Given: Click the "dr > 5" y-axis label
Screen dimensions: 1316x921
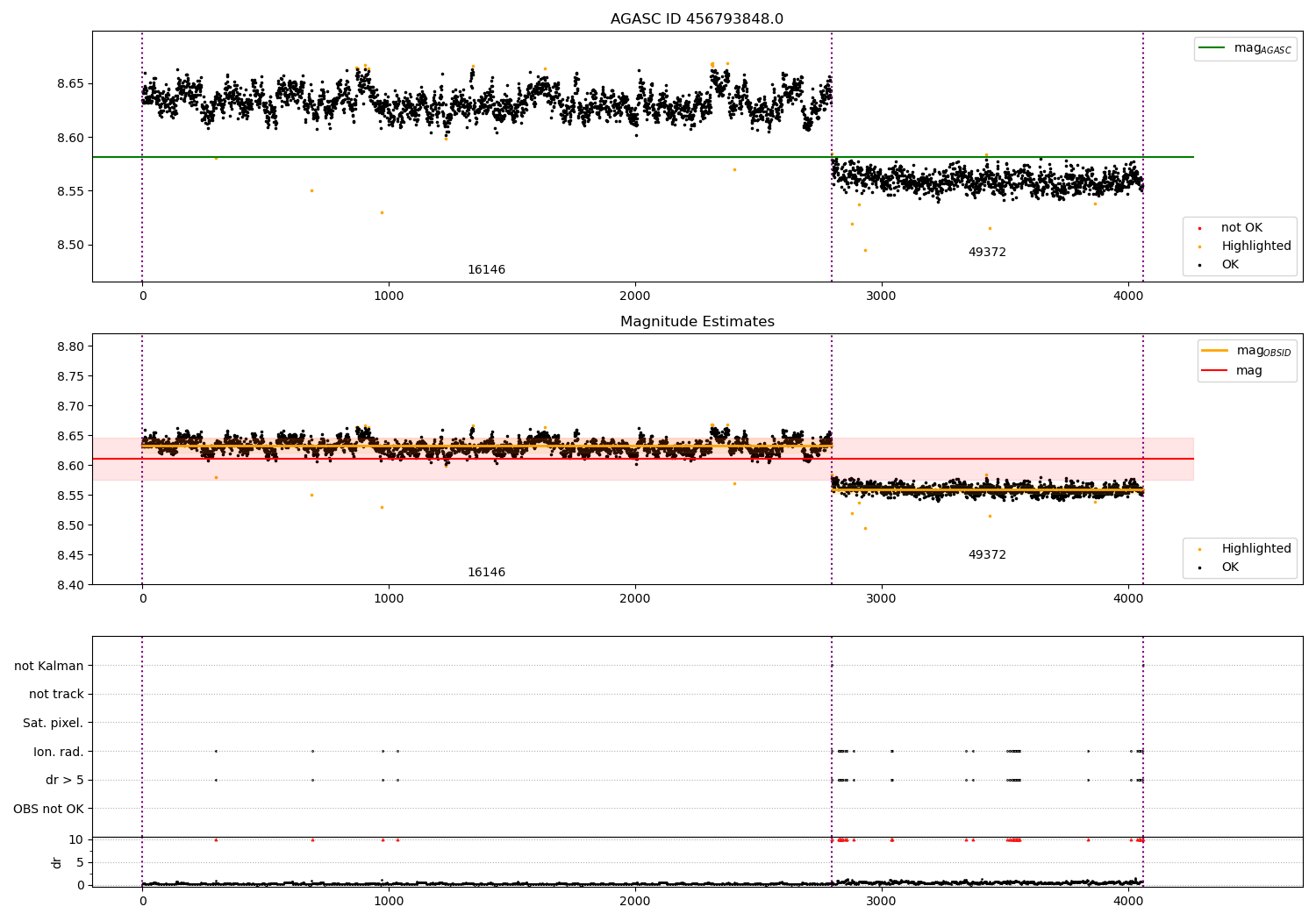Looking at the screenshot, I should click(65, 781).
